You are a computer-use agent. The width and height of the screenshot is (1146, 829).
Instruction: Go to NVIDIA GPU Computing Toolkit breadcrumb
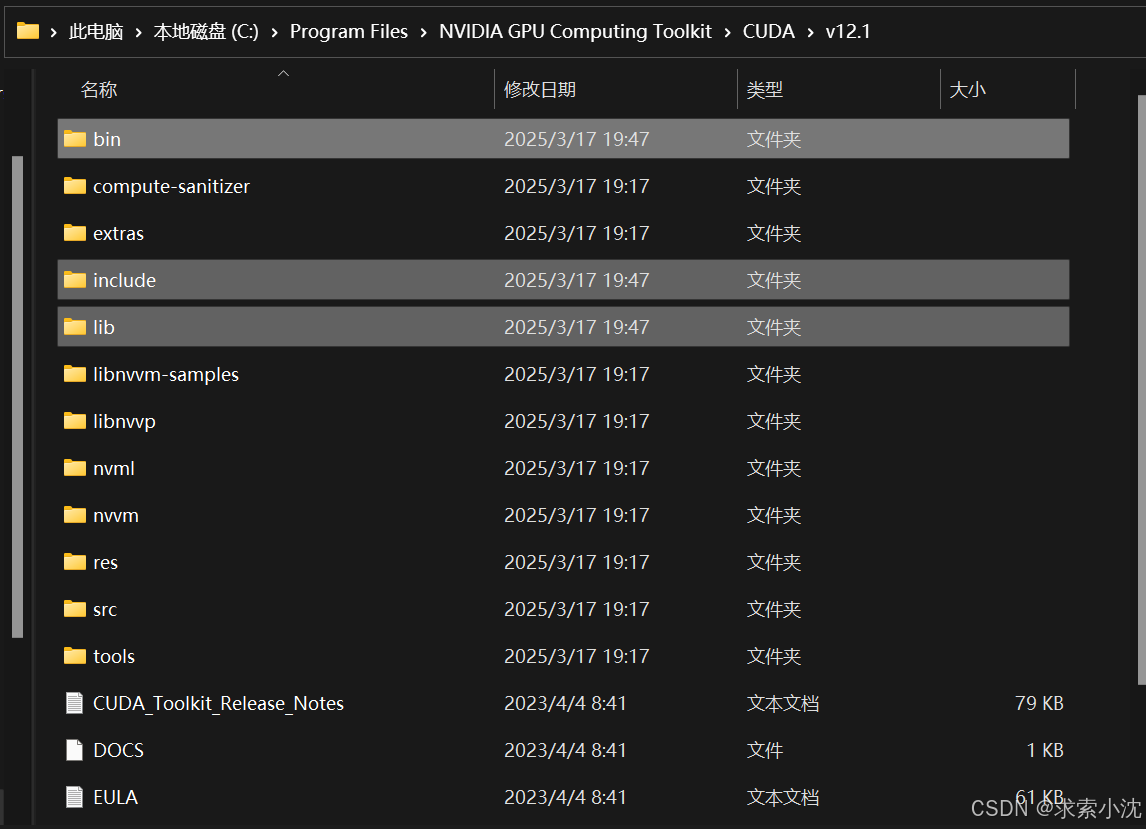575,31
